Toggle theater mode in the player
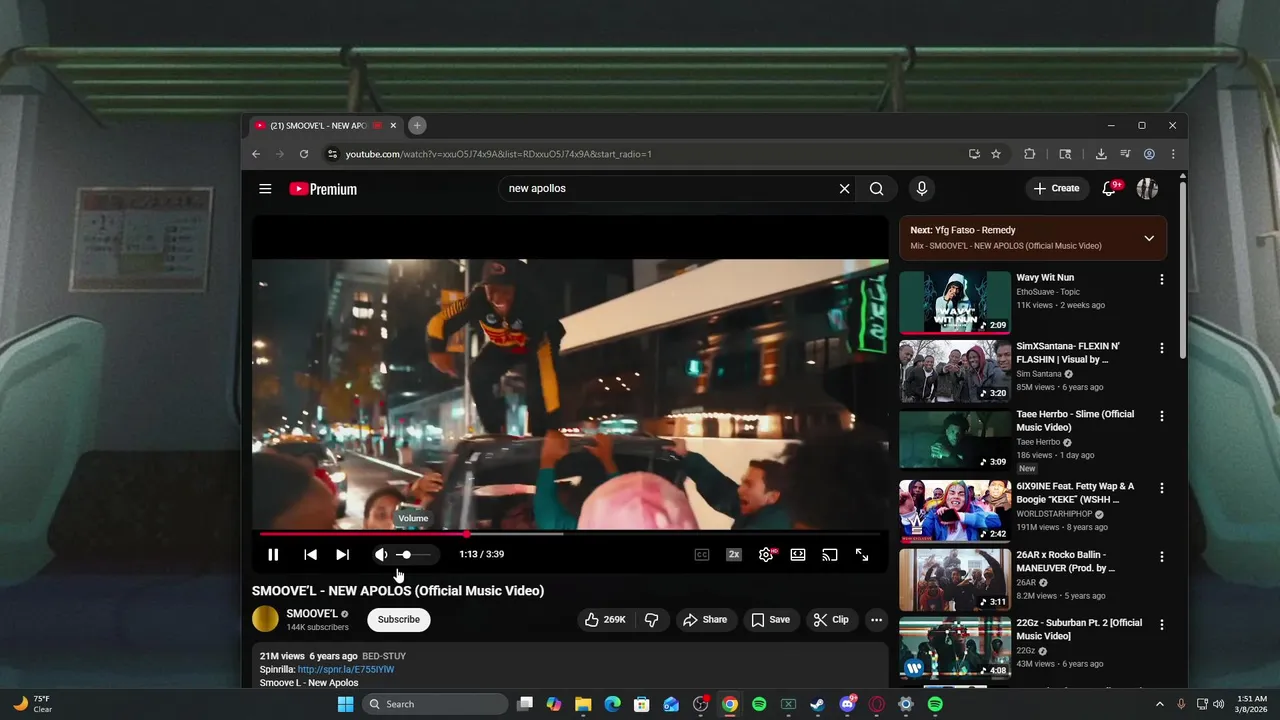Screen dimensions: 1280x720 [x=798, y=555]
